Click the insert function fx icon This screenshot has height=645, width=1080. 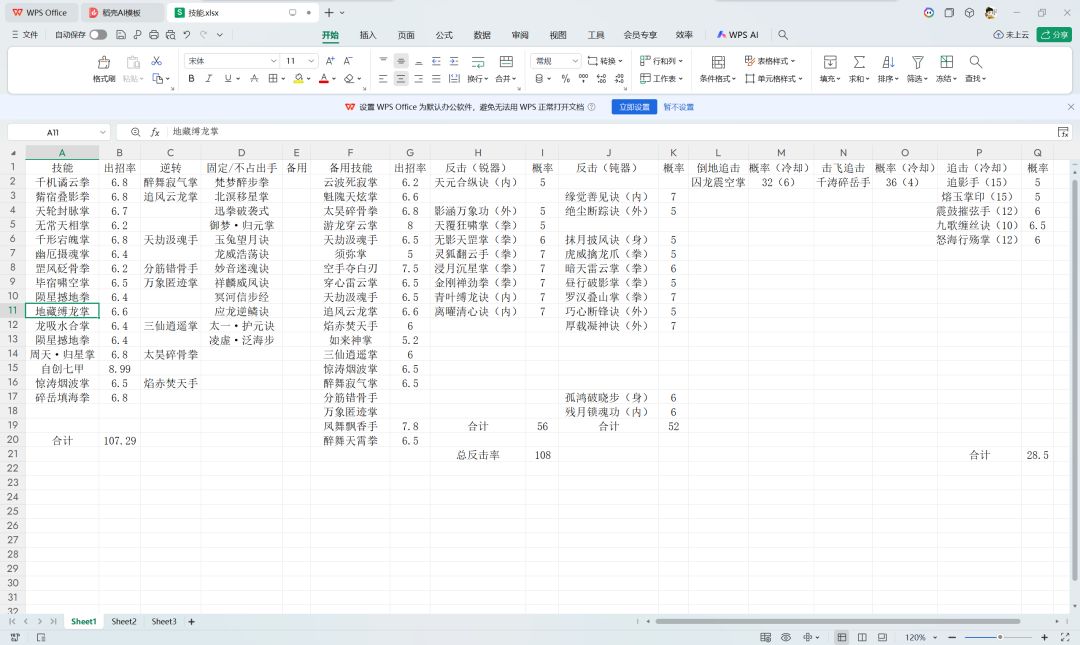point(156,132)
